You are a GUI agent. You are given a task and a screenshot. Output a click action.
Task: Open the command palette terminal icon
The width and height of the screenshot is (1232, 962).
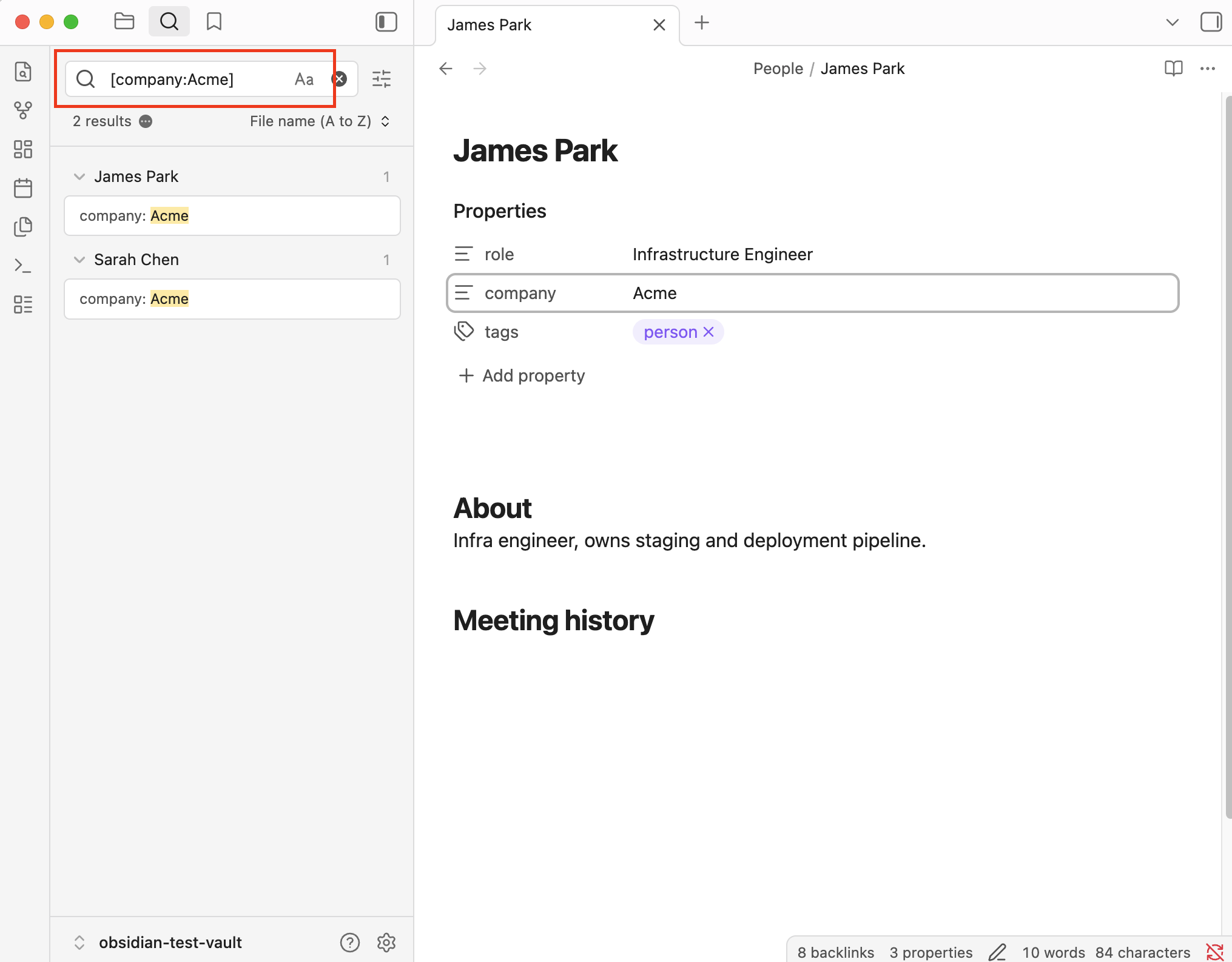pos(23,266)
